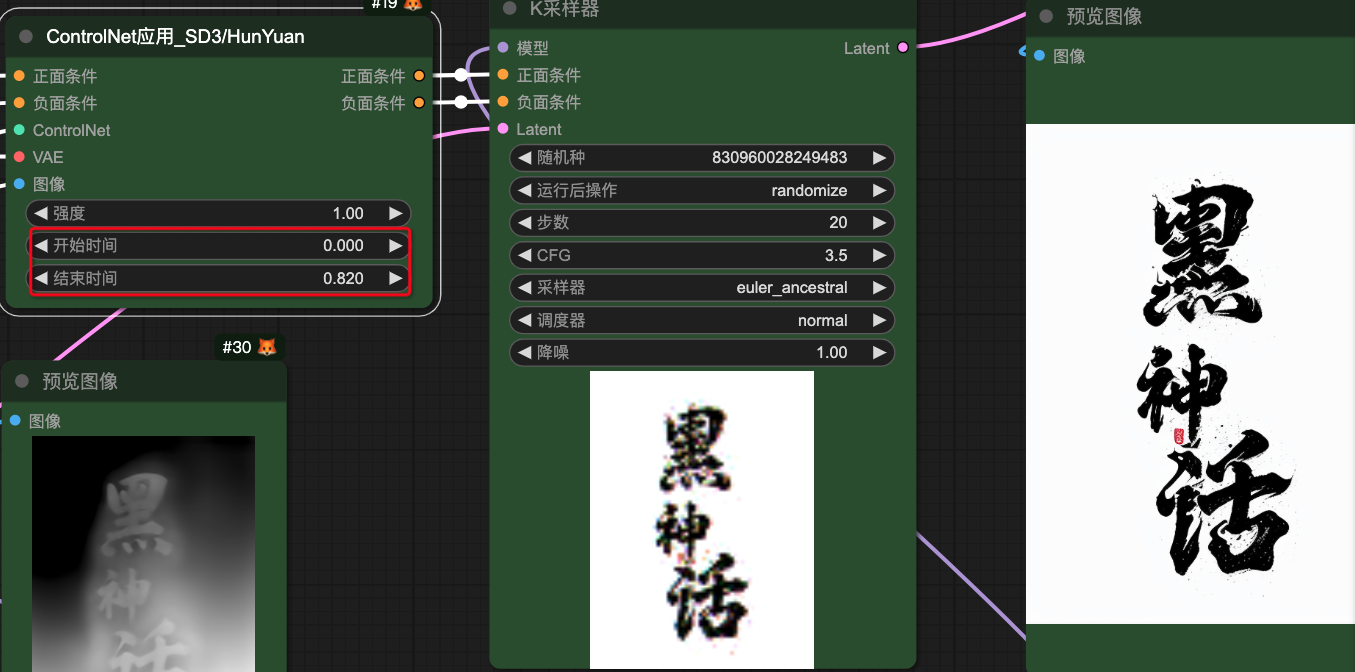This screenshot has height=672, width=1355.
Task: Collapse the #30 预览图像 node via its title dot
Action: coord(22,381)
